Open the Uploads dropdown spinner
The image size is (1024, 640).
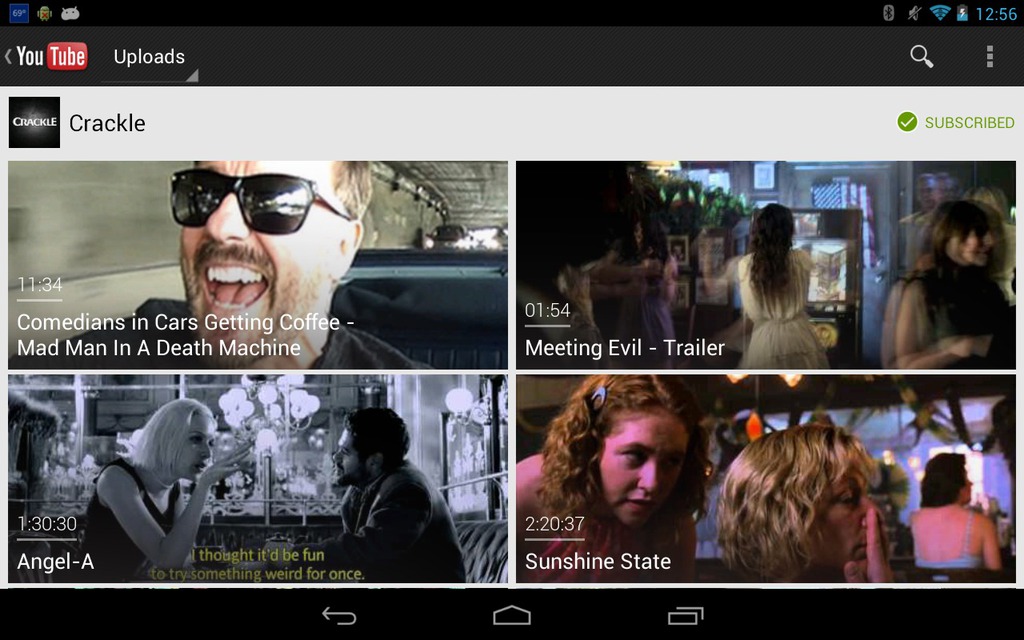(x=150, y=57)
